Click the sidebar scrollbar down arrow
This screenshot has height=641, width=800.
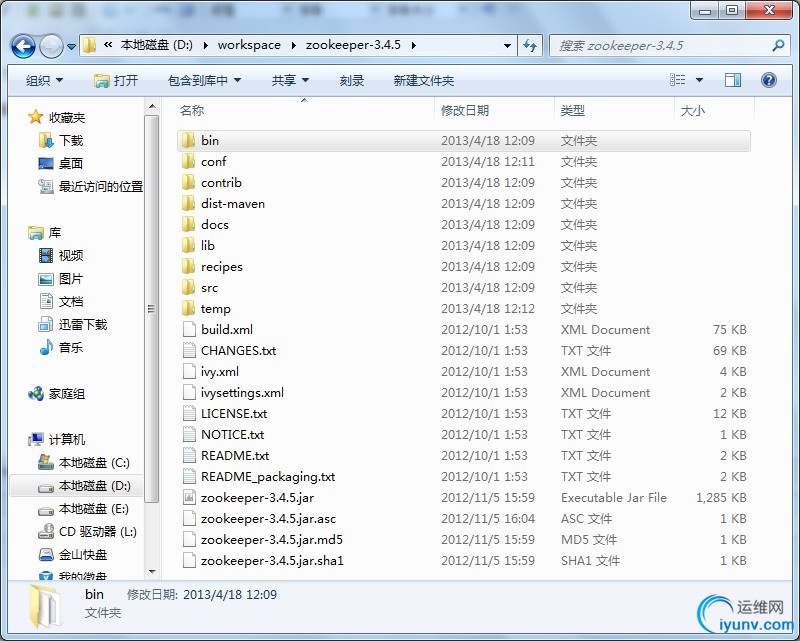[152, 572]
